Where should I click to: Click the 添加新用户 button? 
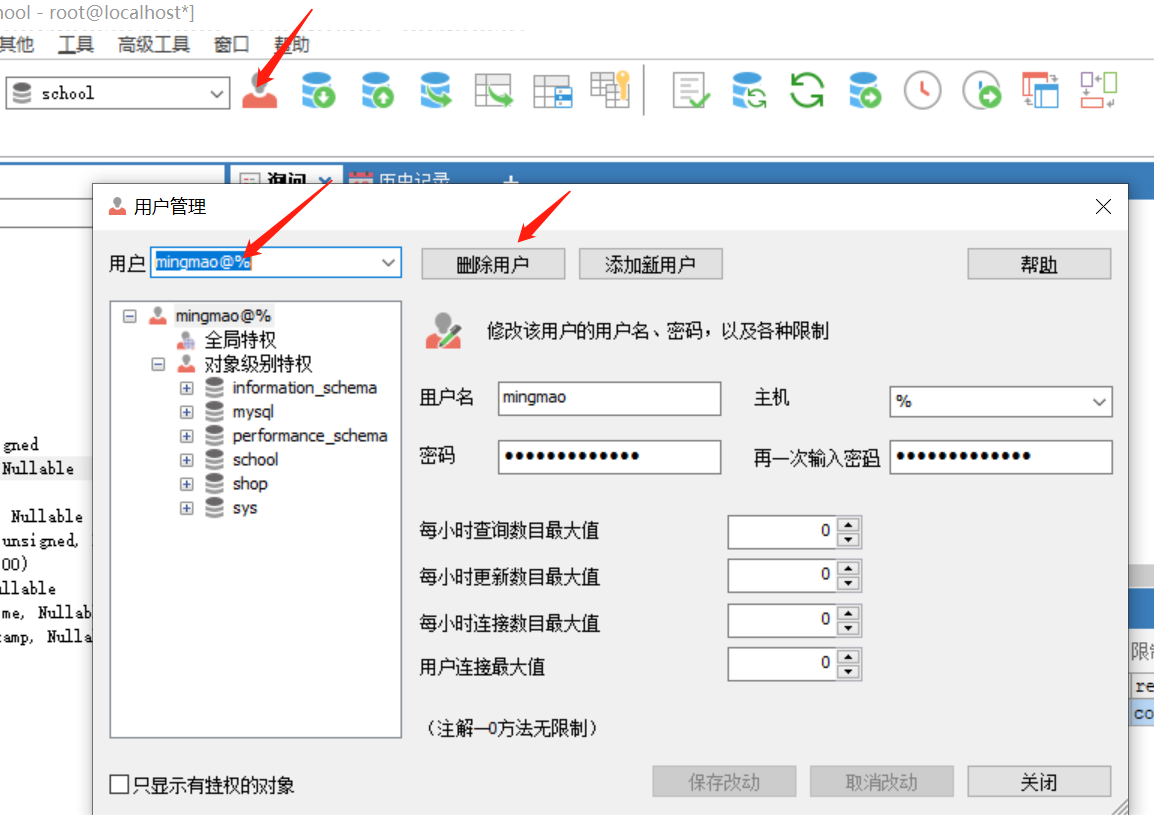pos(651,264)
